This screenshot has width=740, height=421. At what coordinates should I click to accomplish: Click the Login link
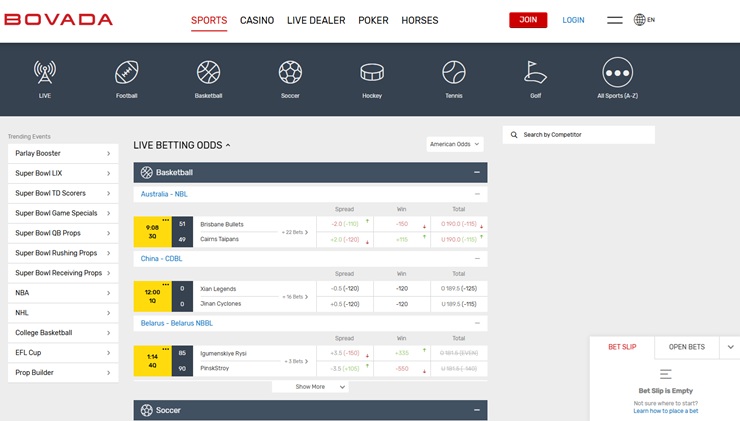[x=573, y=20]
